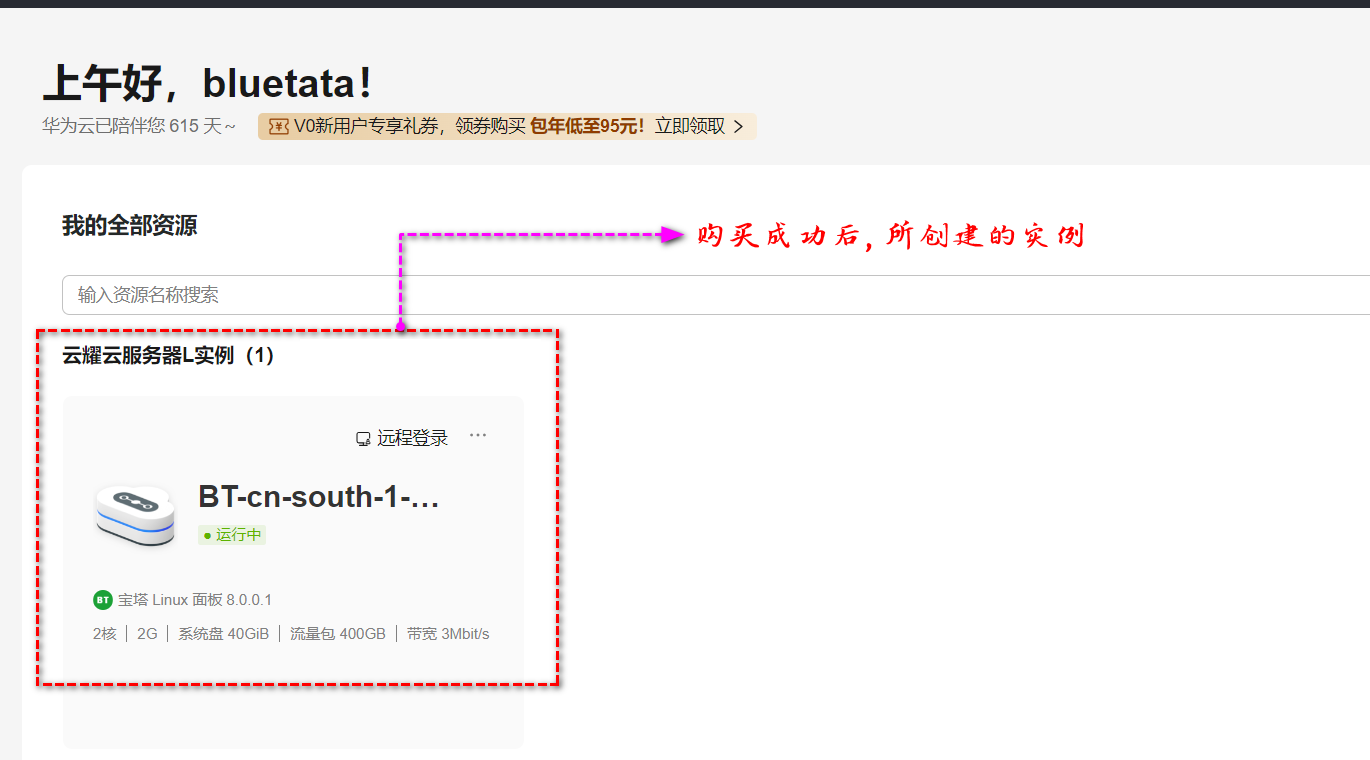Open the BT-cn-south-1 instance name

(x=319, y=496)
